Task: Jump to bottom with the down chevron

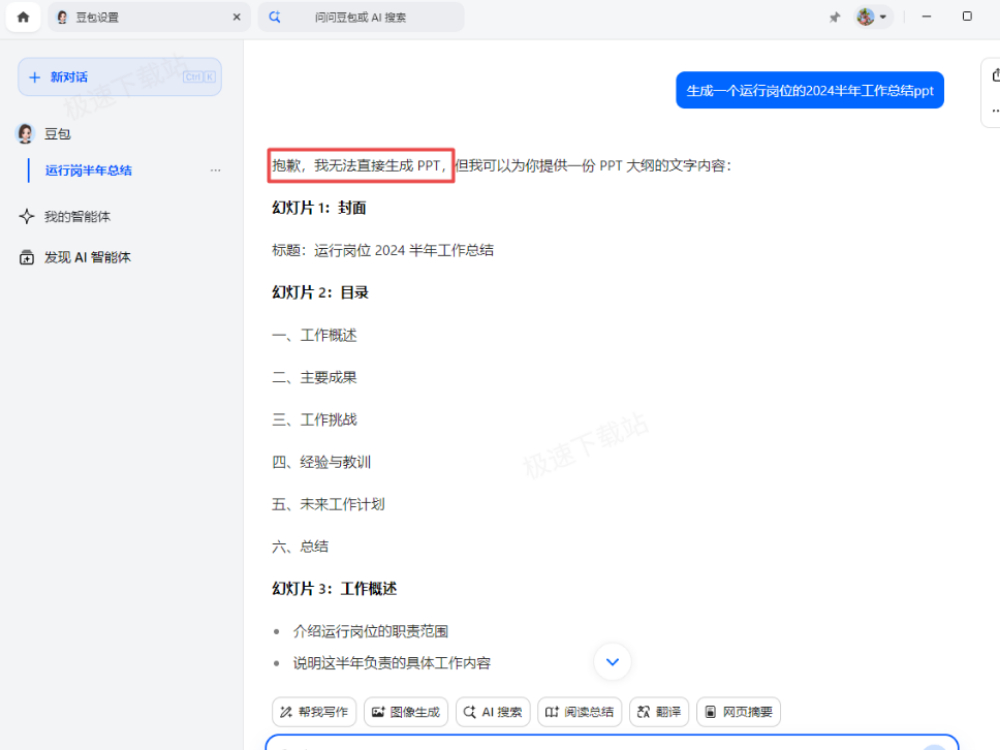Action: click(612, 662)
